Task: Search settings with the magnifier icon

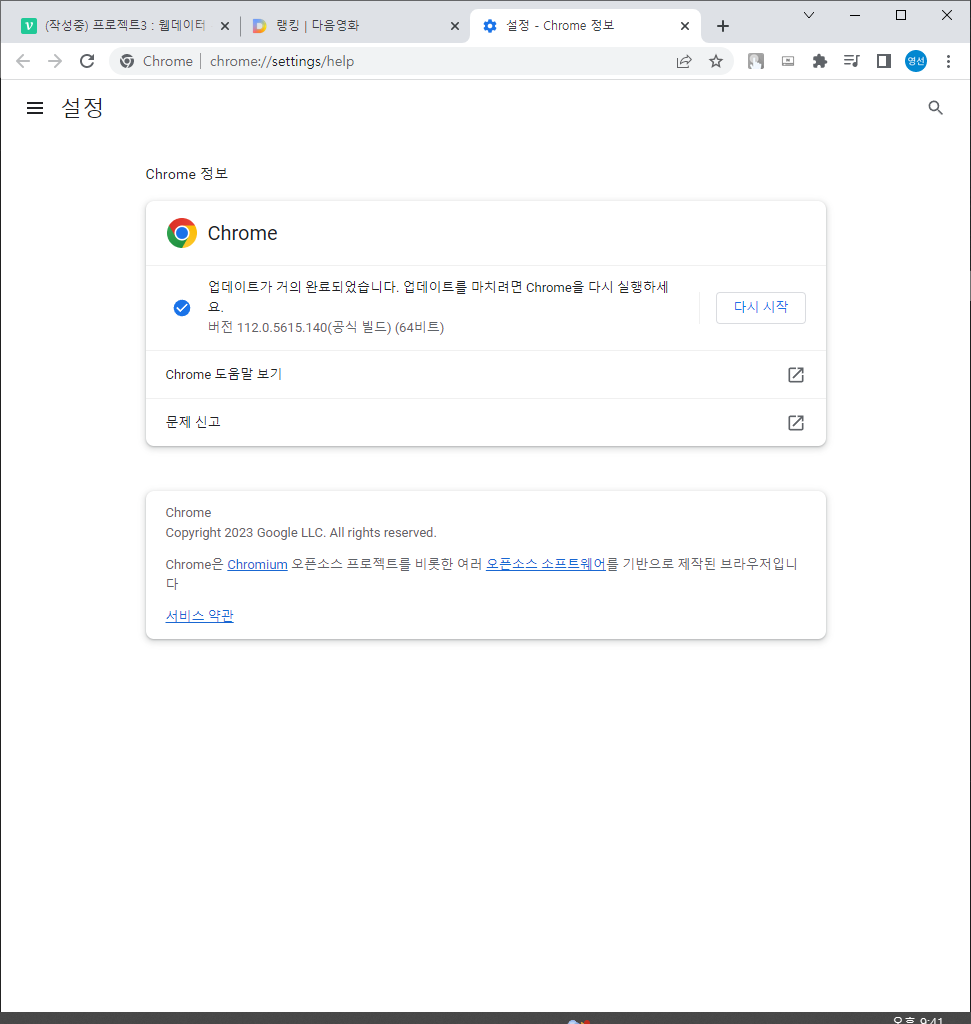Action: 935,108
